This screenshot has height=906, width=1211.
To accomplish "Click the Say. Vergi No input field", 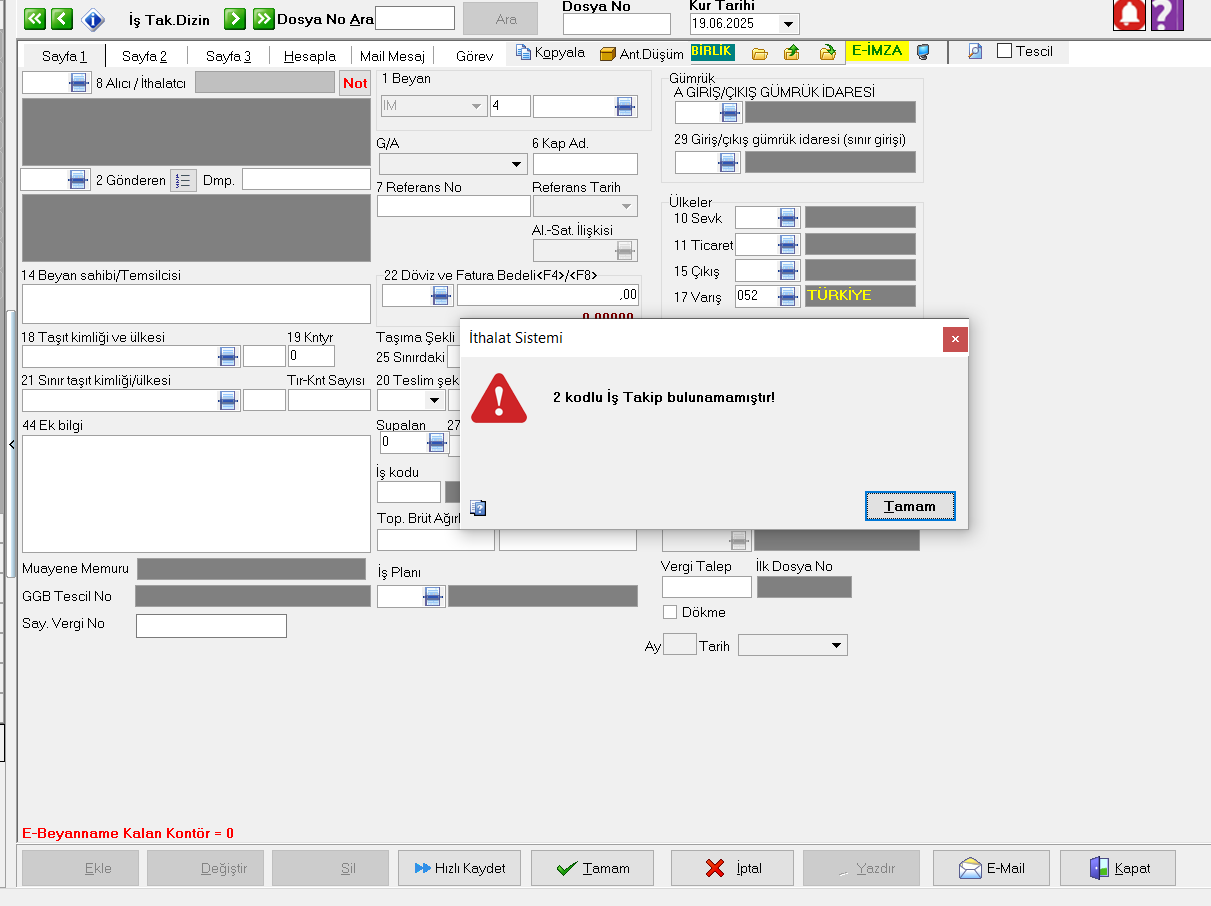I will point(211,626).
